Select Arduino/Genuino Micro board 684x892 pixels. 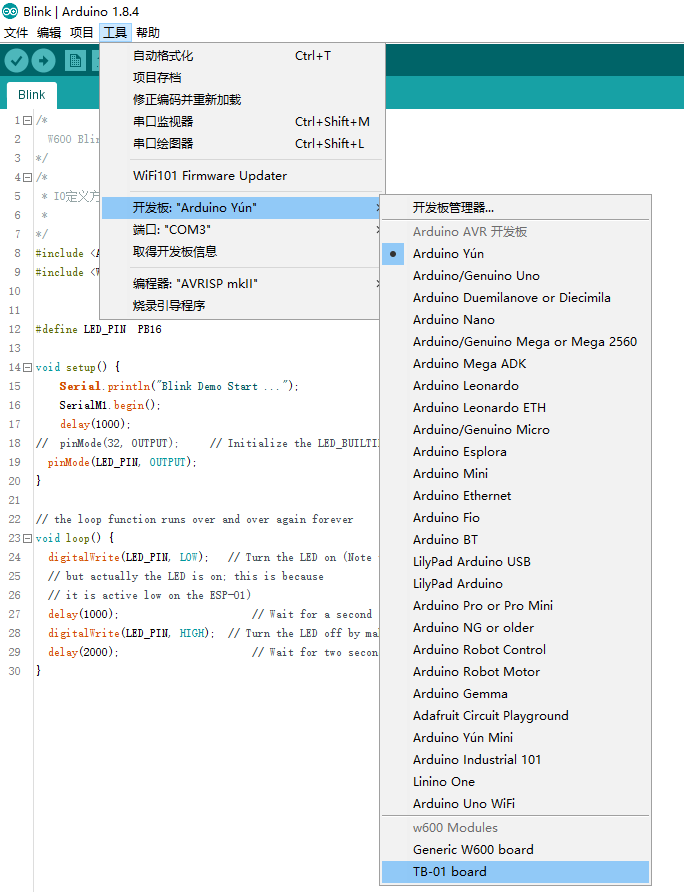coord(515,430)
